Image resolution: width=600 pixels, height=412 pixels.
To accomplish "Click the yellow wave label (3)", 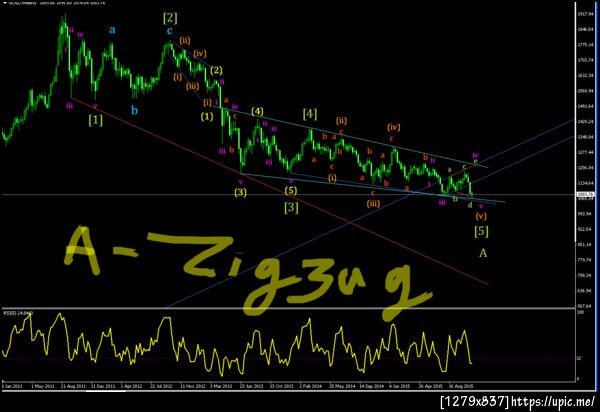I will (x=240, y=192).
